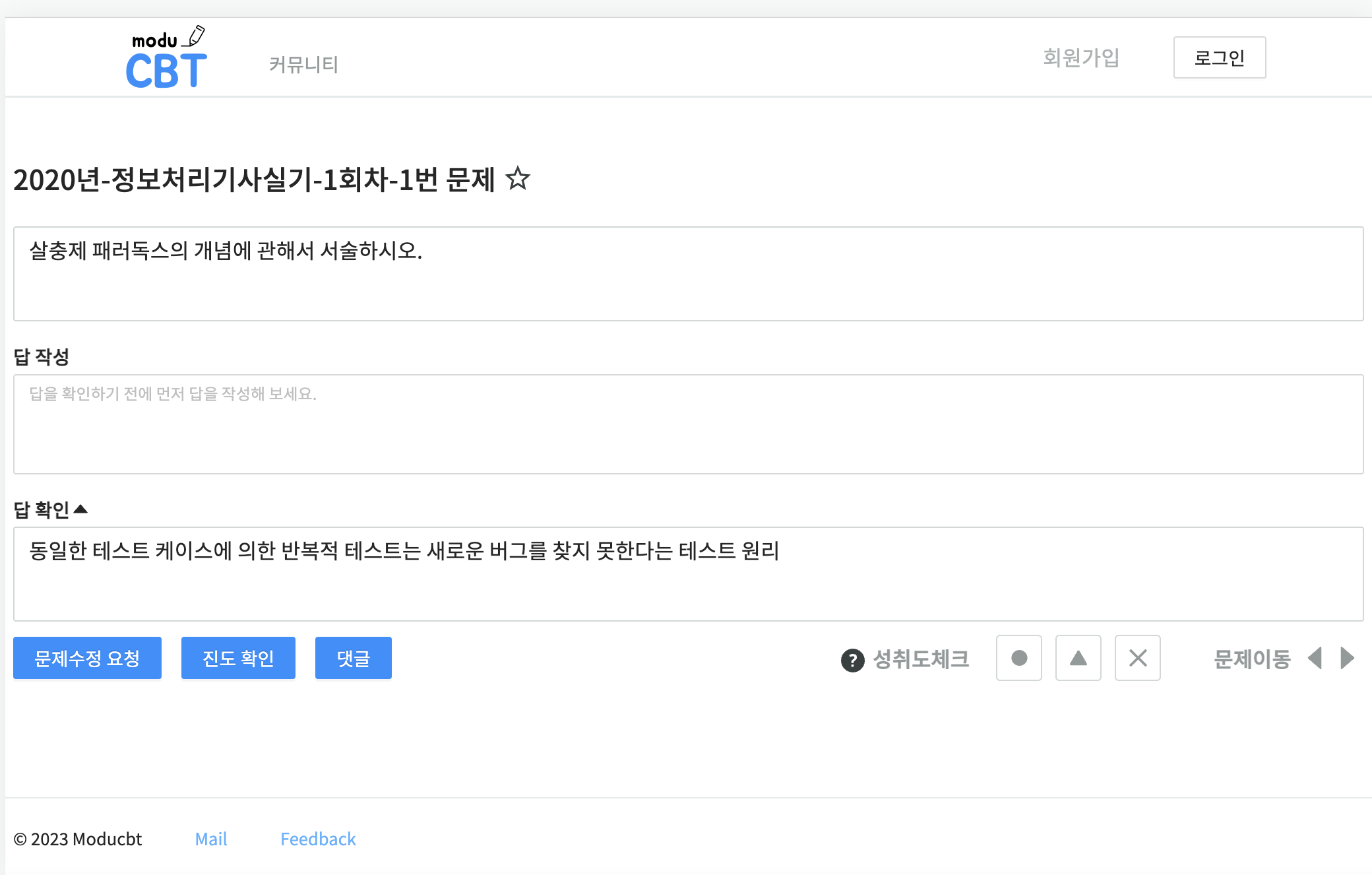Screen dimensions: 1372x875
Task: Click the 성취도체크 label
Action: pyautogui.click(x=921, y=659)
